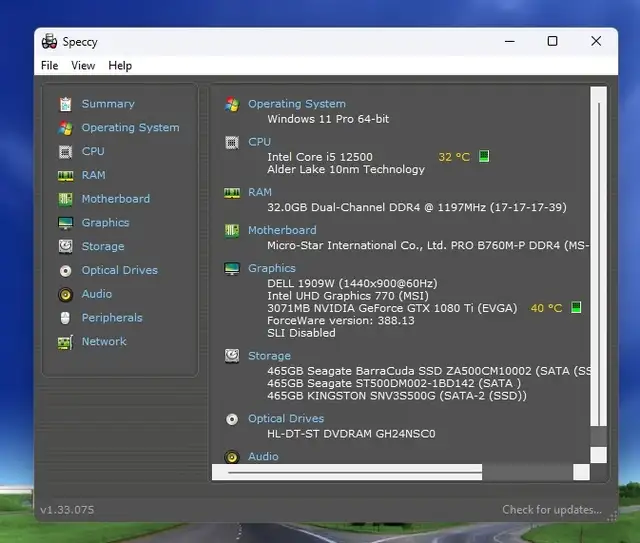Click the Graphics heading link in summary
Image resolution: width=640 pixels, height=543 pixels.
[271, 268]
